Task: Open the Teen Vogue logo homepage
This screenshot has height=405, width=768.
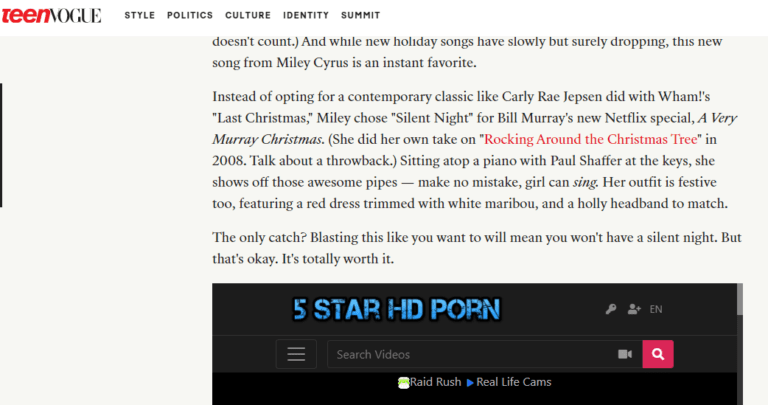Action: point(51,15)
